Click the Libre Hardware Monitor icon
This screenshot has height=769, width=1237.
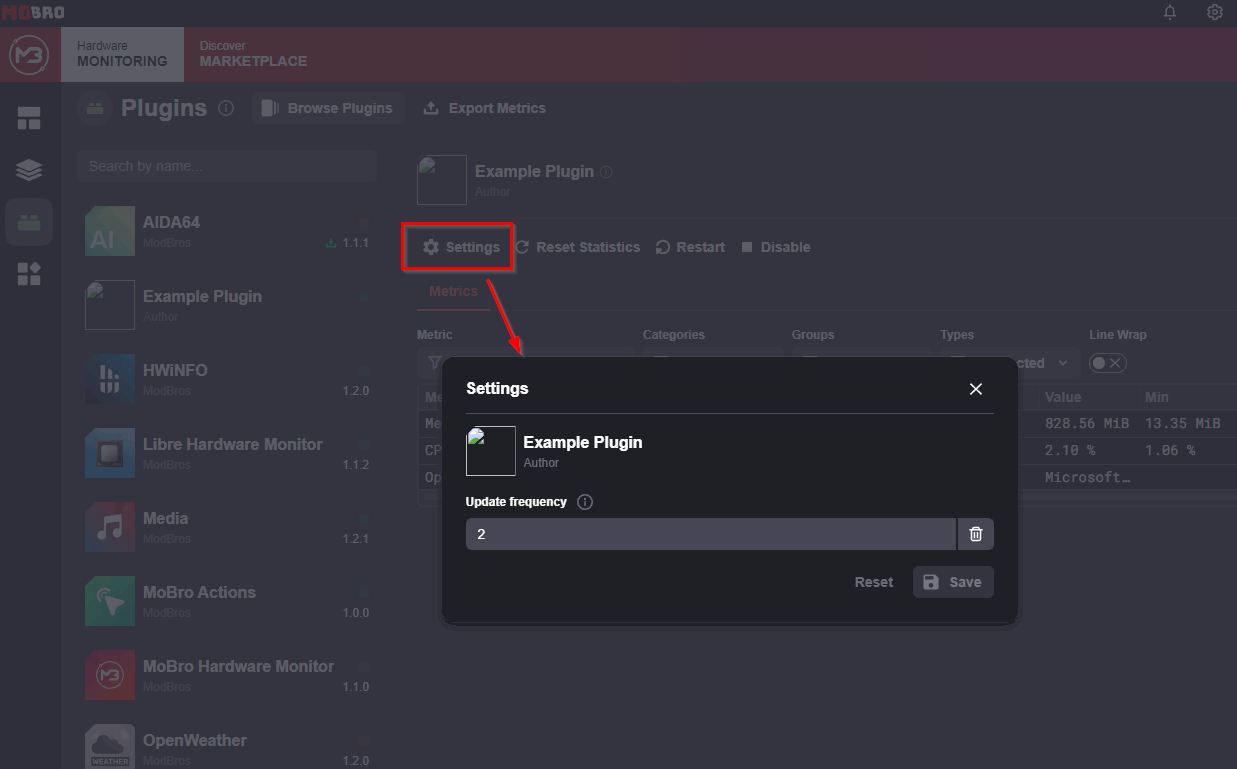click(x=110, y=453)
